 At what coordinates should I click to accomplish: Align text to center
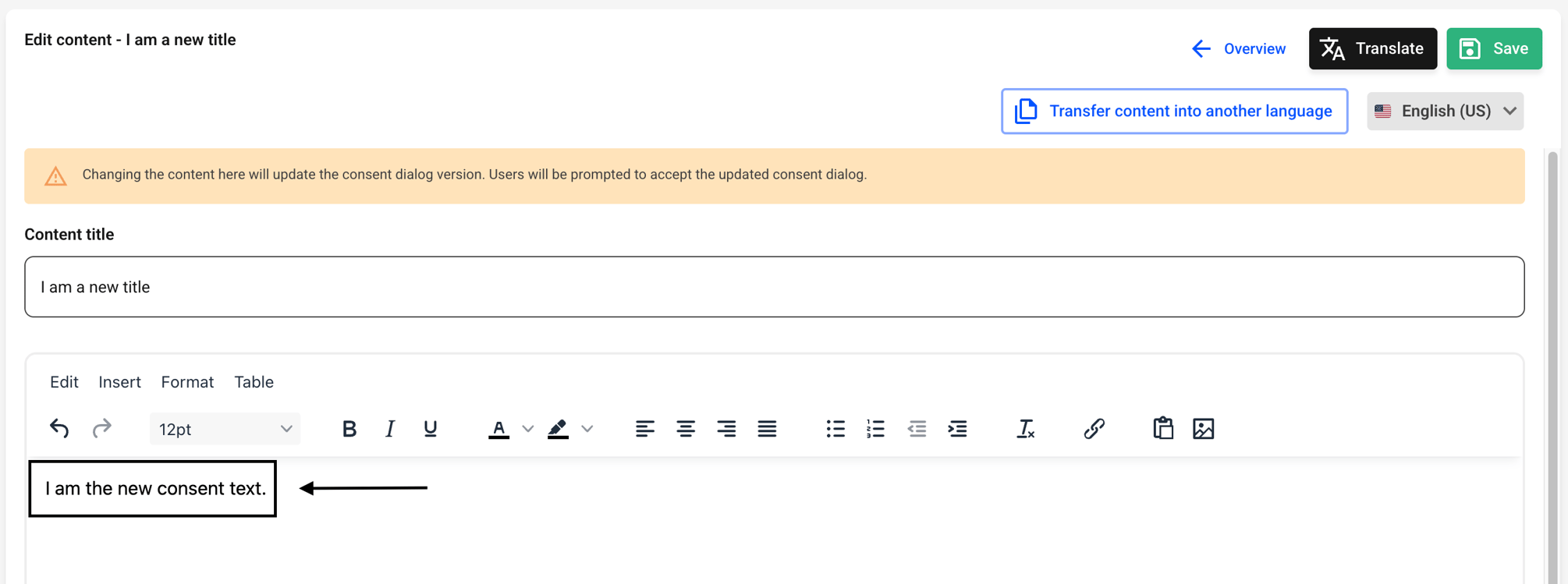(686, 429)
